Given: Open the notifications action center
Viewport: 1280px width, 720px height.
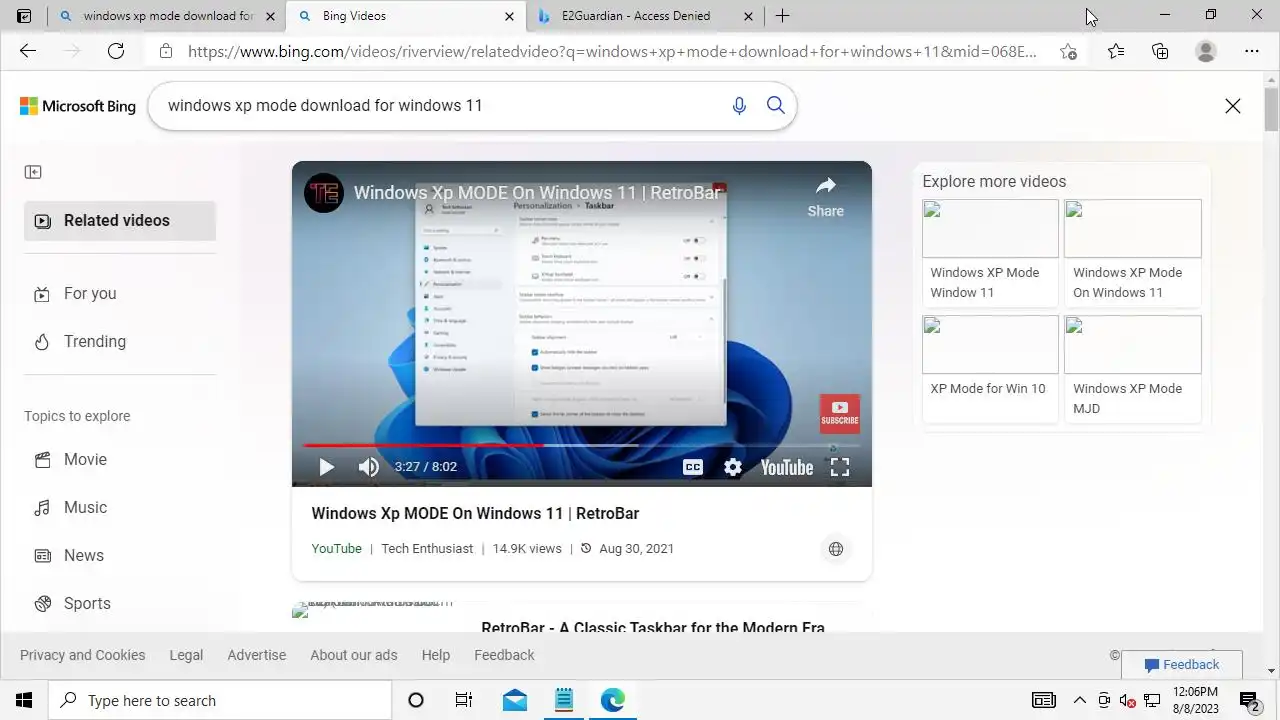Looking at the screenshot, I should point(1250,700).
